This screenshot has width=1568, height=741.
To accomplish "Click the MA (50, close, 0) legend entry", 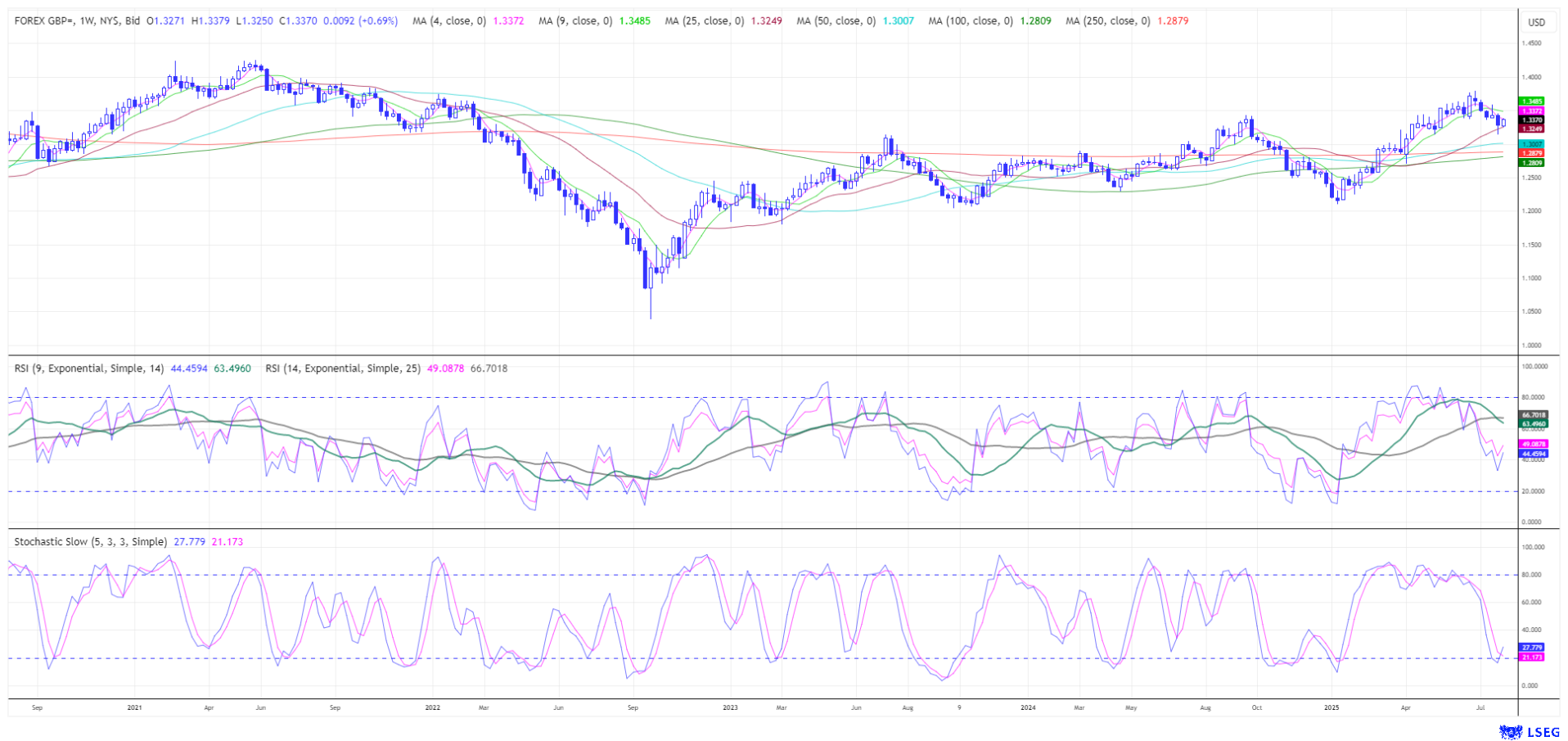I will 836,21.
